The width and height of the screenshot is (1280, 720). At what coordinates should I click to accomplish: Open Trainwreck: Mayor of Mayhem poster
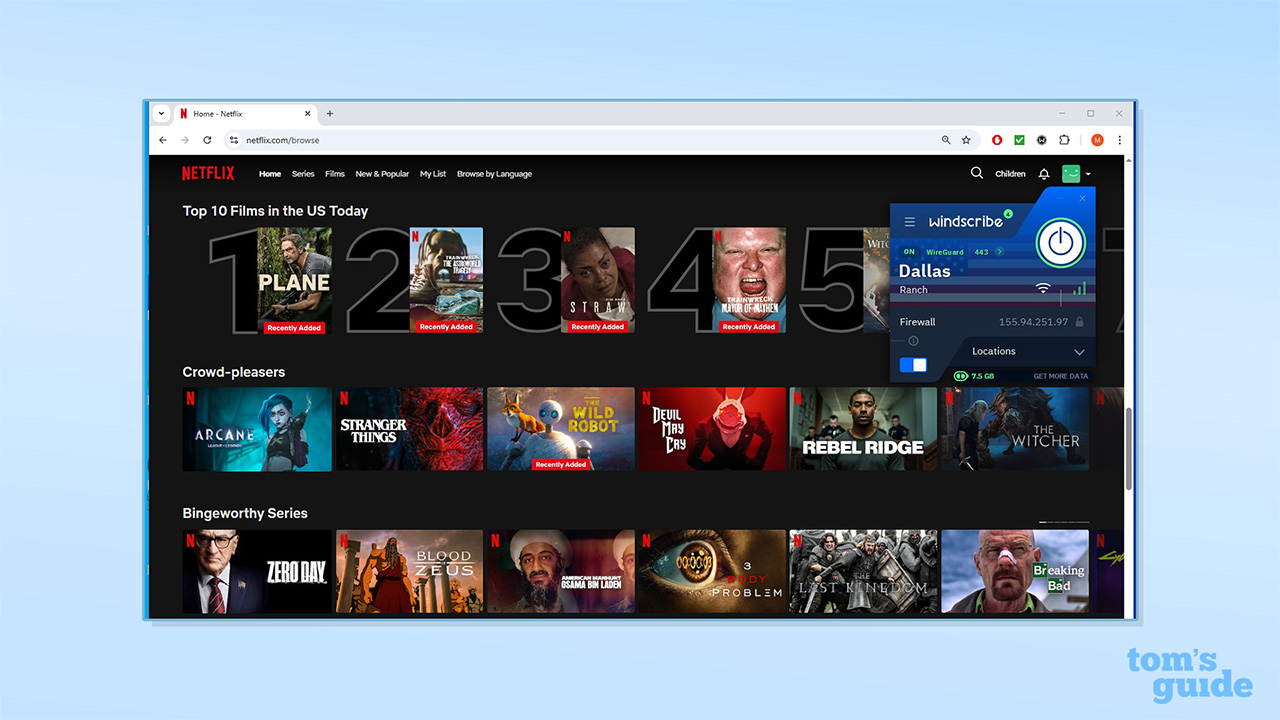click(x=749, y=280)
